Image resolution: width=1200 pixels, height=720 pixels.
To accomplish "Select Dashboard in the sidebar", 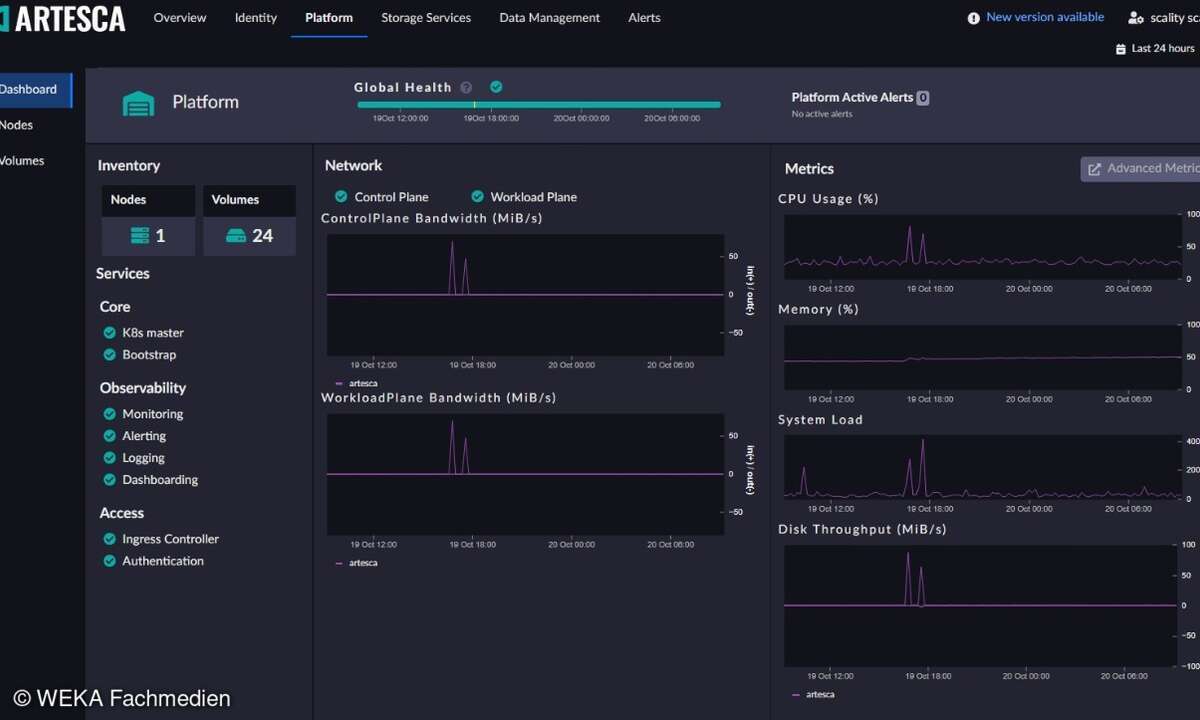I will coord(35,89).
